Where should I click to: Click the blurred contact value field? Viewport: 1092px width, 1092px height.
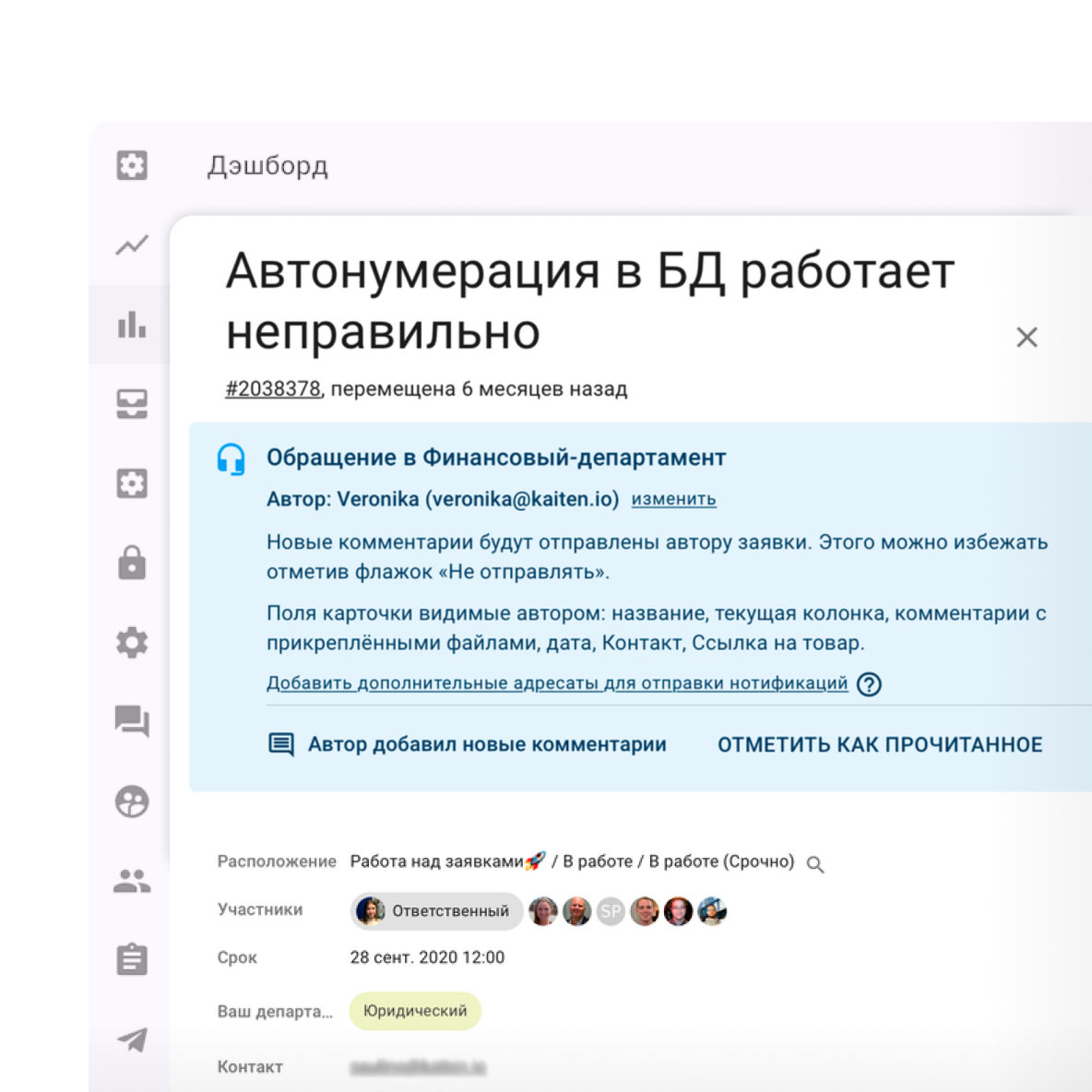(418, 1067)
